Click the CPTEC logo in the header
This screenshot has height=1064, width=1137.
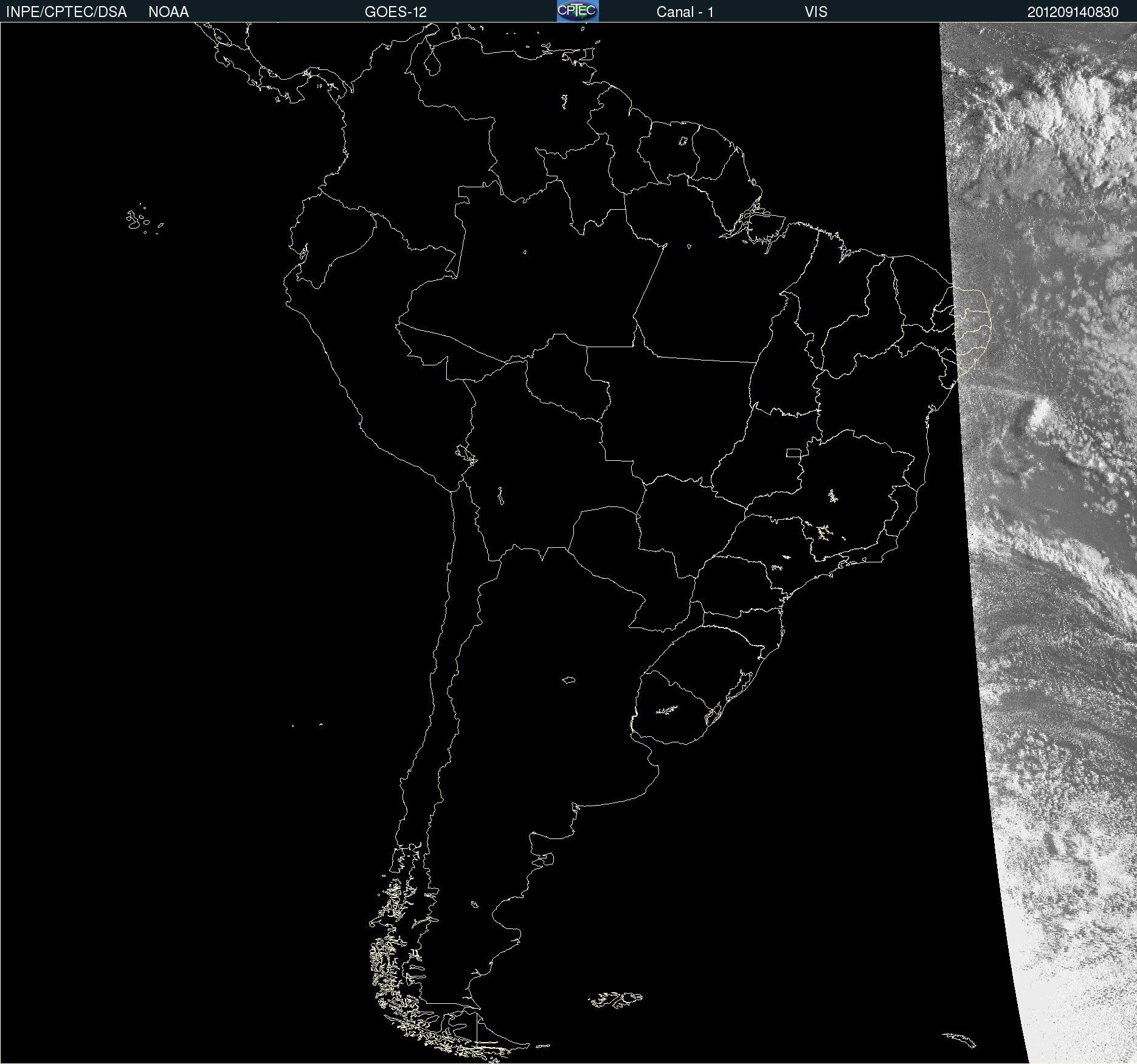point(578,11)
